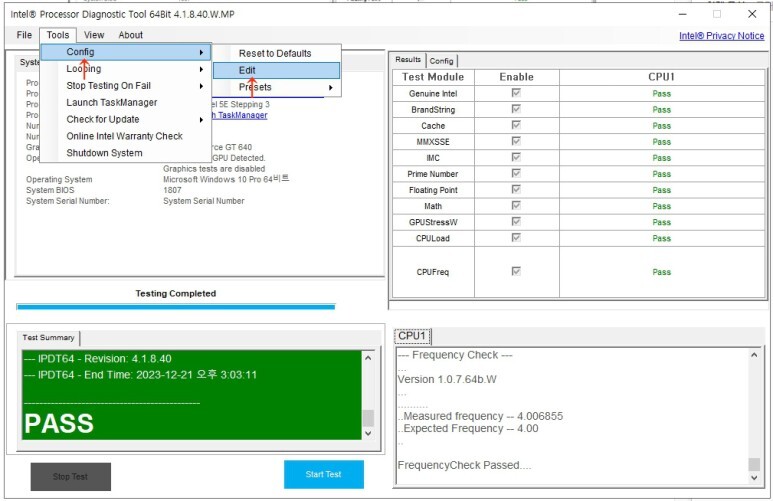This screenshot has width=773, height=501.
Task: Click the Measured frequency line
Action: [x=481, y=416]
